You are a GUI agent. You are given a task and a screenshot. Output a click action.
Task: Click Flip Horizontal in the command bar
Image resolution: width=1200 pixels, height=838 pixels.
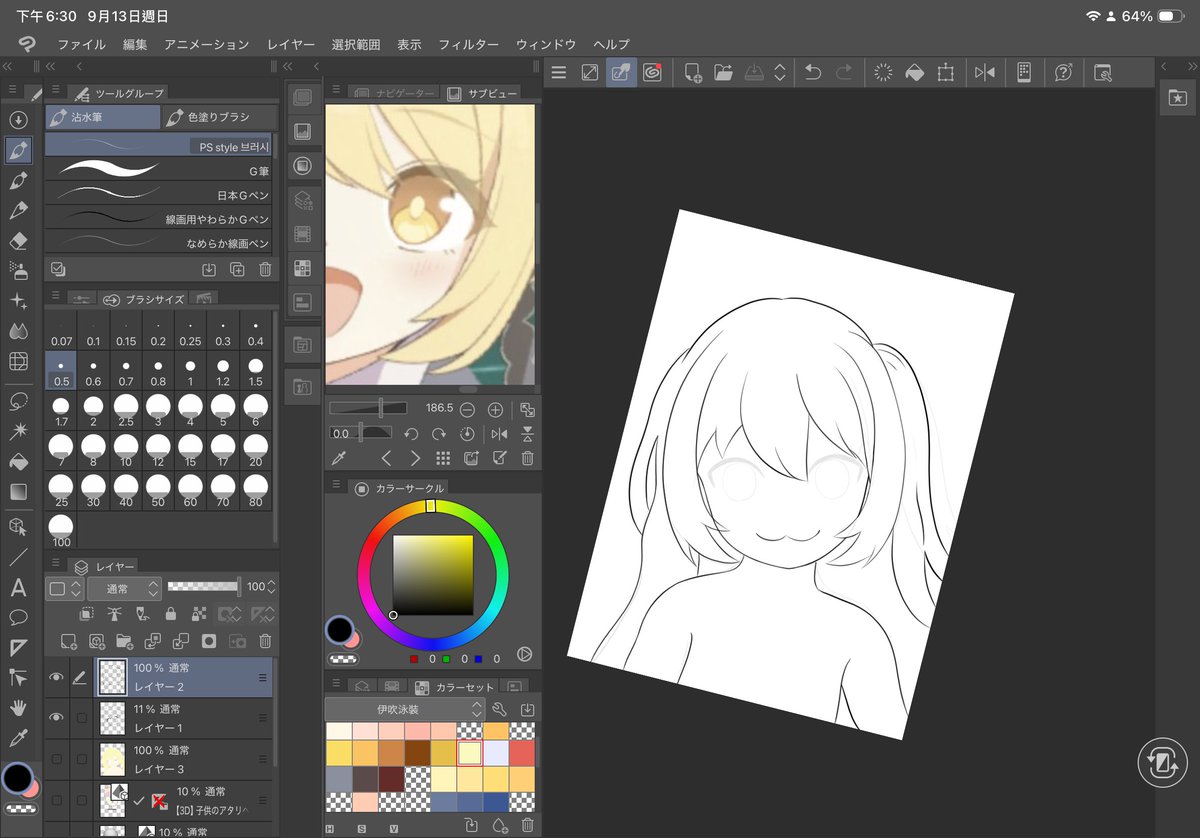pyautogui.click(x=985, y=72)
